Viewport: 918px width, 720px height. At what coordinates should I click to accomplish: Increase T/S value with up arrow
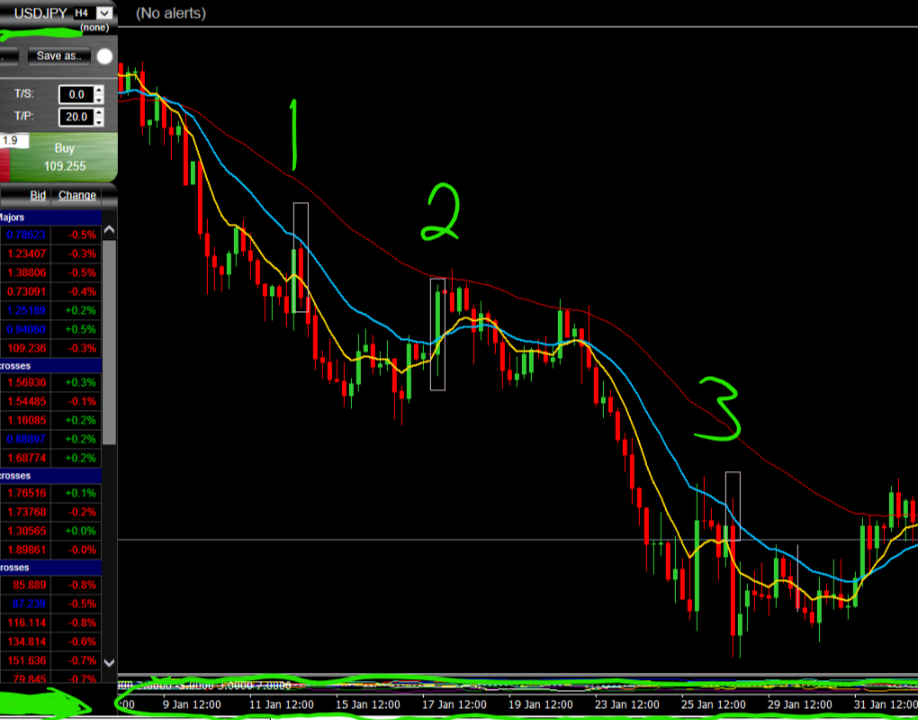click(x=98, y=90)
